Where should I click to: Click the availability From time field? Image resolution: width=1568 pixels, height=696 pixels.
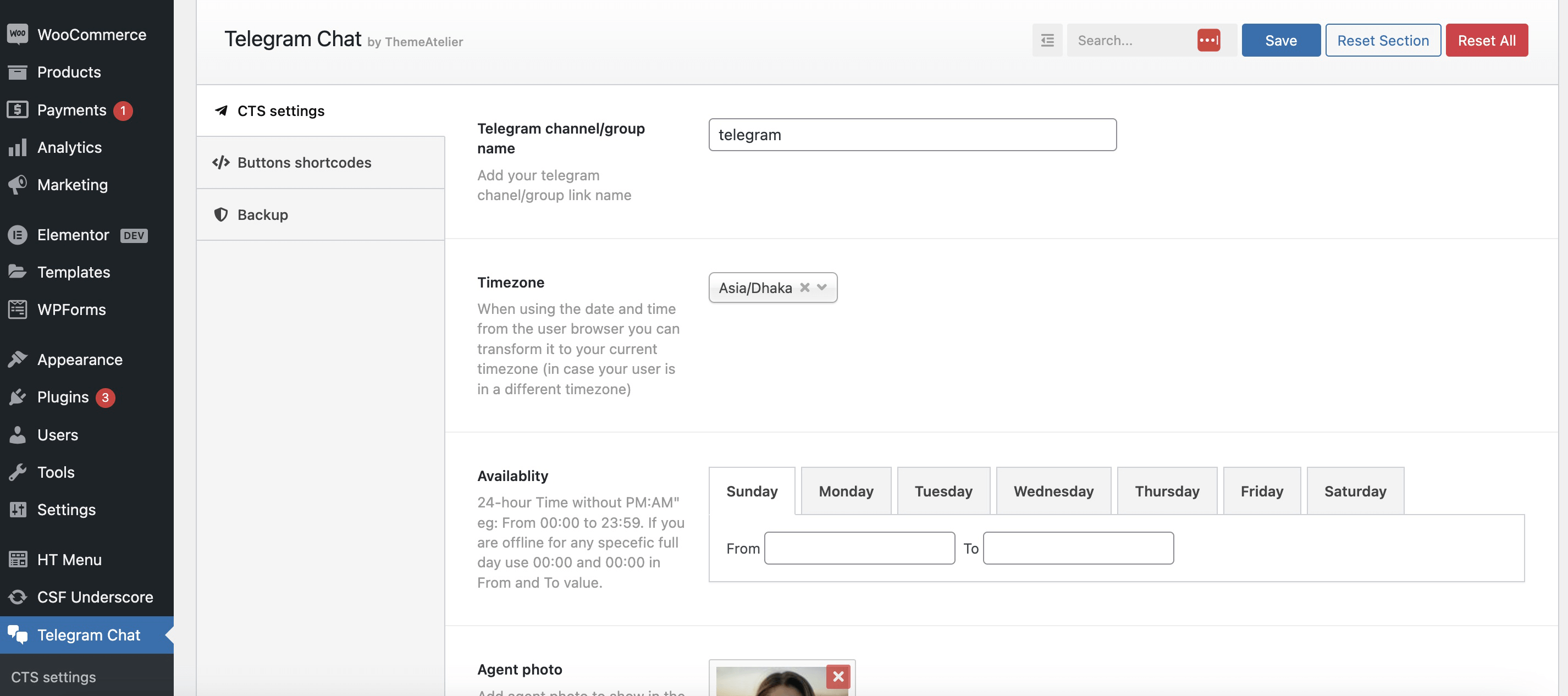click(859, 548)
